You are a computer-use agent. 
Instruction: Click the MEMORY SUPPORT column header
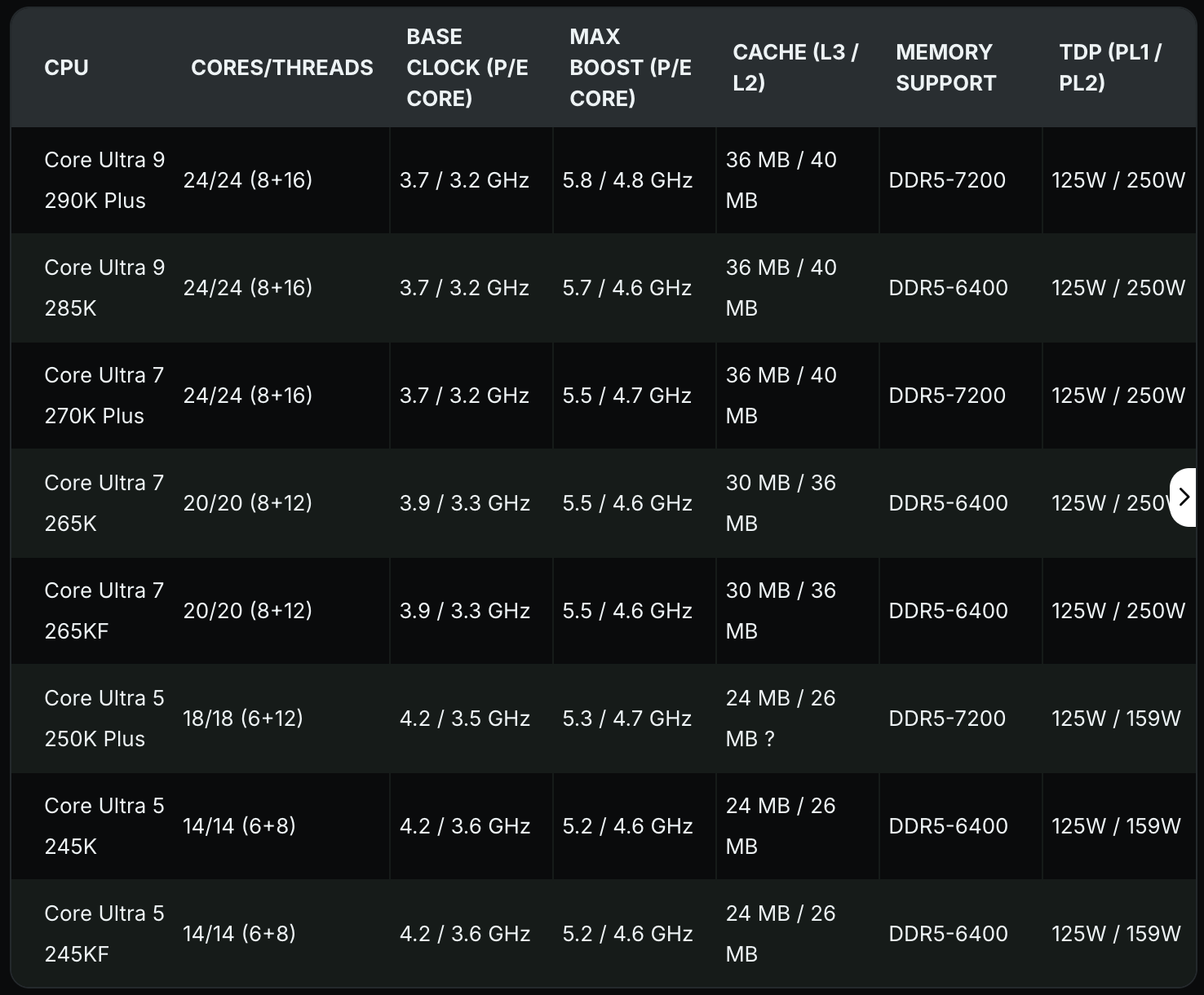(945, 68)
